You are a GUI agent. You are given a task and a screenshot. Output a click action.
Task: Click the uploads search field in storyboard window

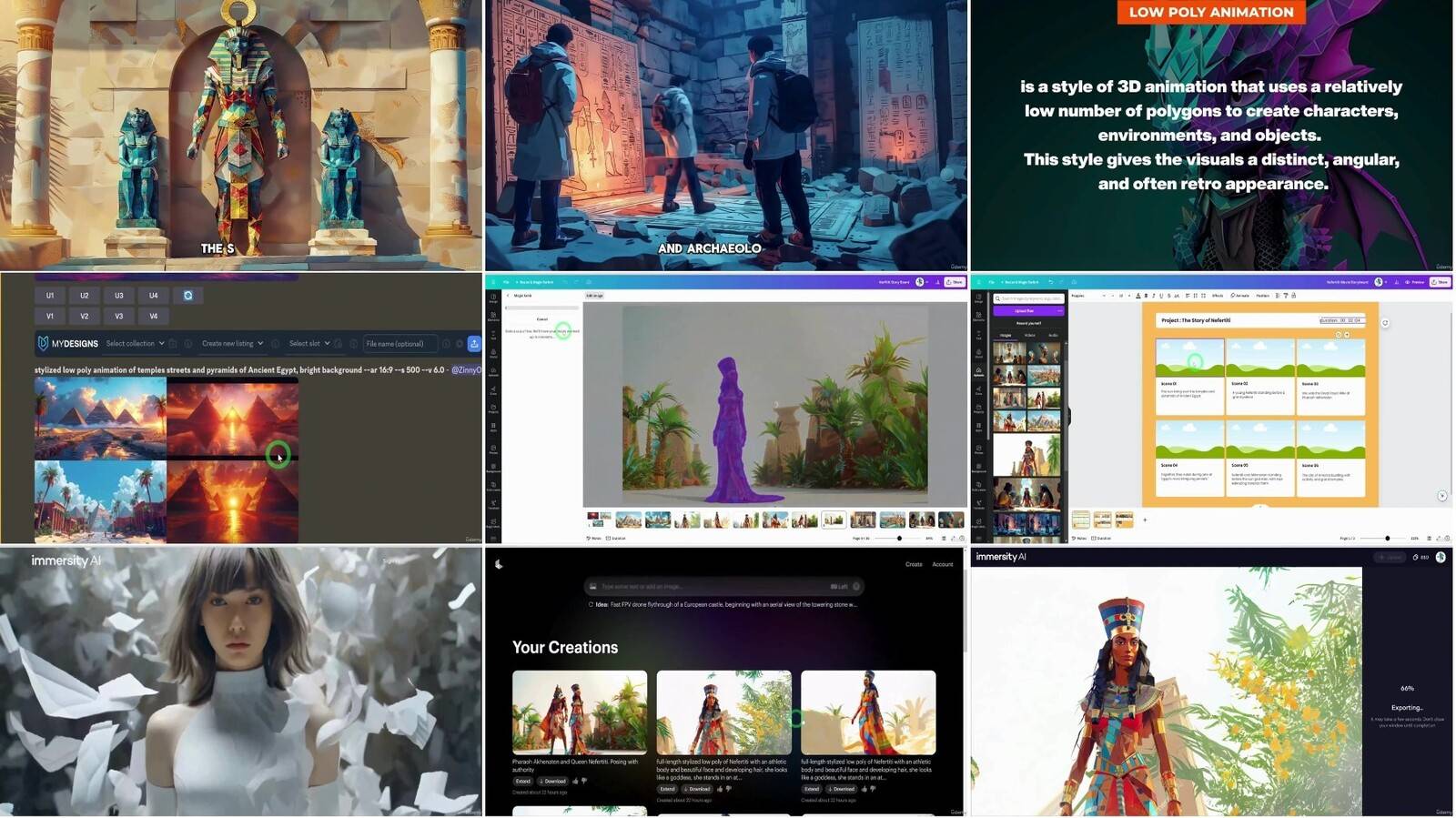1029,298
